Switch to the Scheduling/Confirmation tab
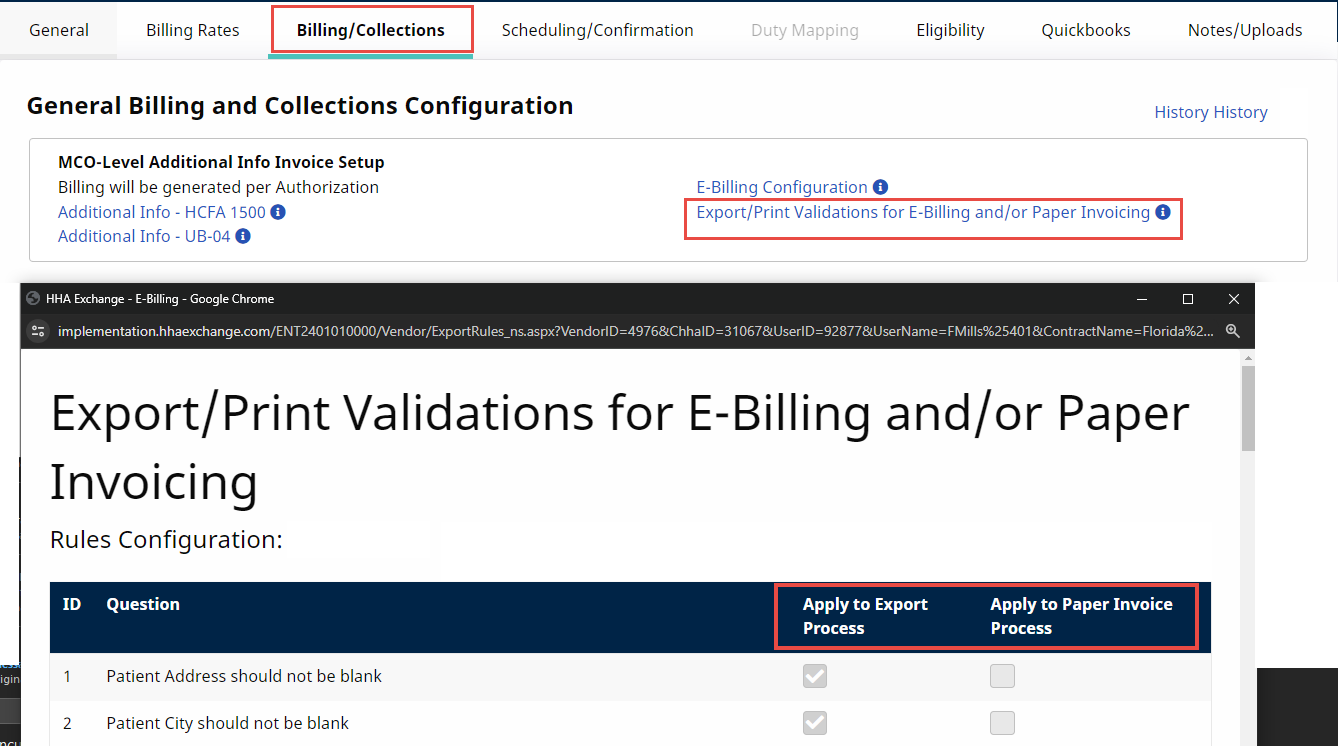Viewport: 1338px width, 746px height. coord(597,29)
